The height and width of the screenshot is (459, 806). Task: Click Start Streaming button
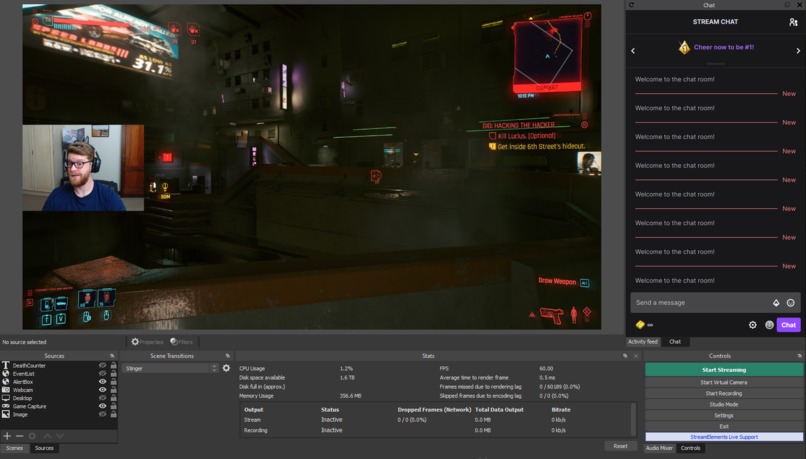(x=724, y=370)
